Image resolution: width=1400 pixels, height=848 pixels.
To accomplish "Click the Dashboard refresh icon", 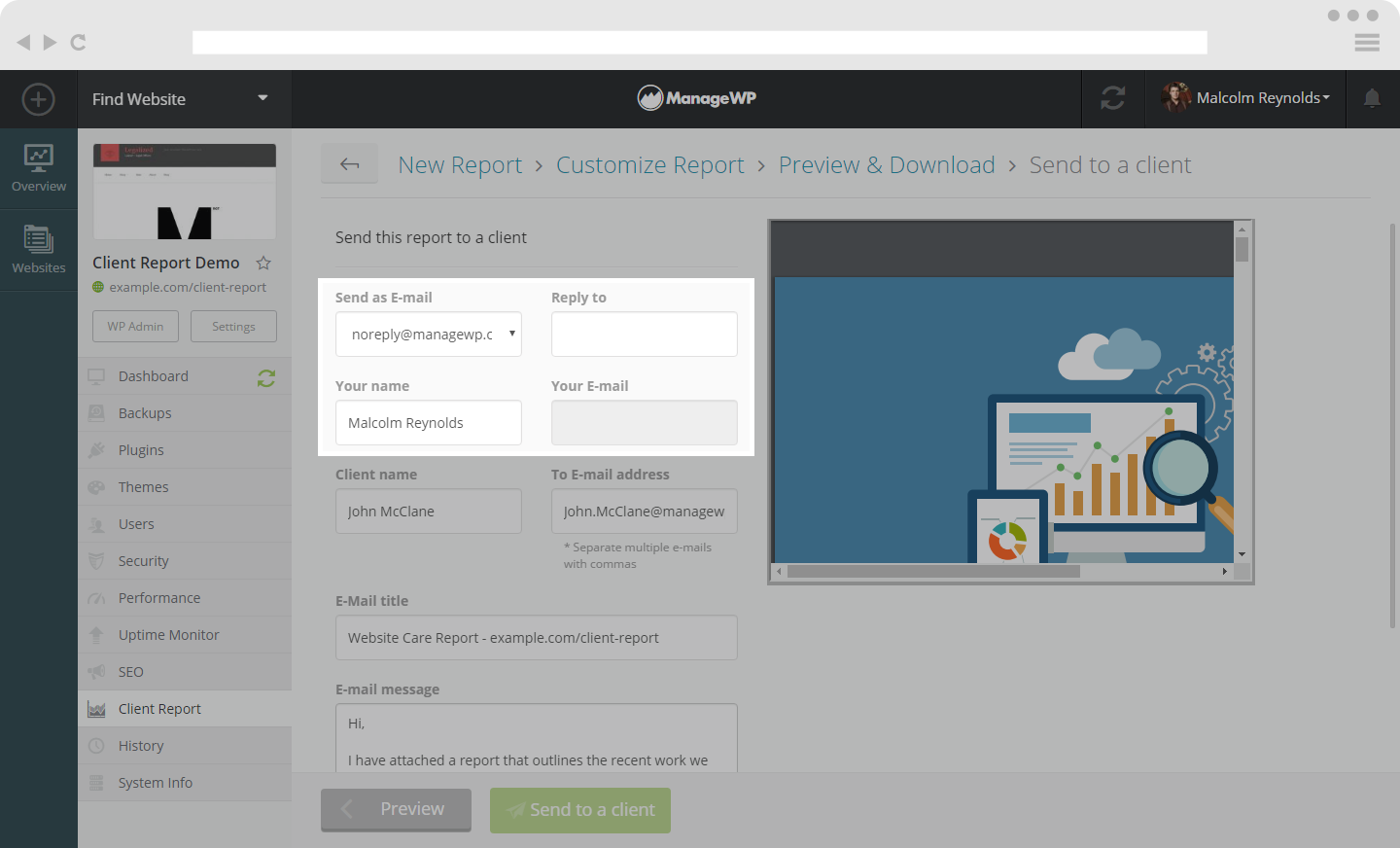I will click(x=266, y=377).
